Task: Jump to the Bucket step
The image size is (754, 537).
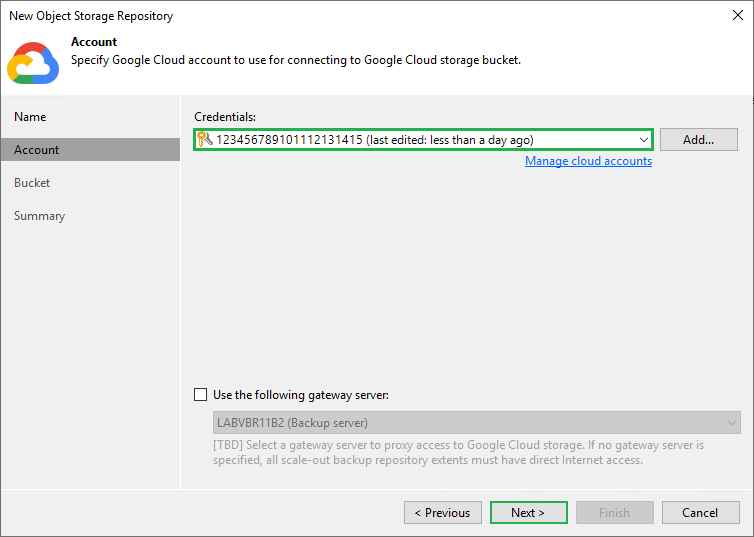Action: 32,183
